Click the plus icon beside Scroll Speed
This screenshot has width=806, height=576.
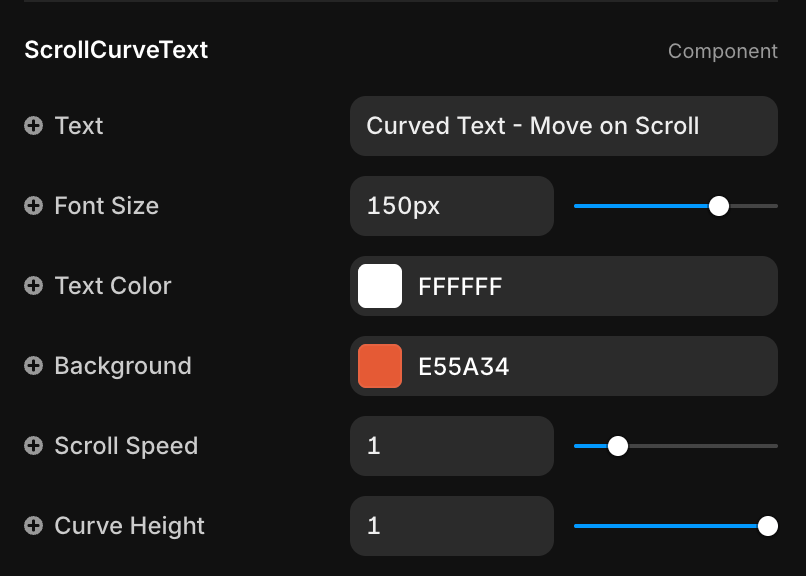(34, 446)
